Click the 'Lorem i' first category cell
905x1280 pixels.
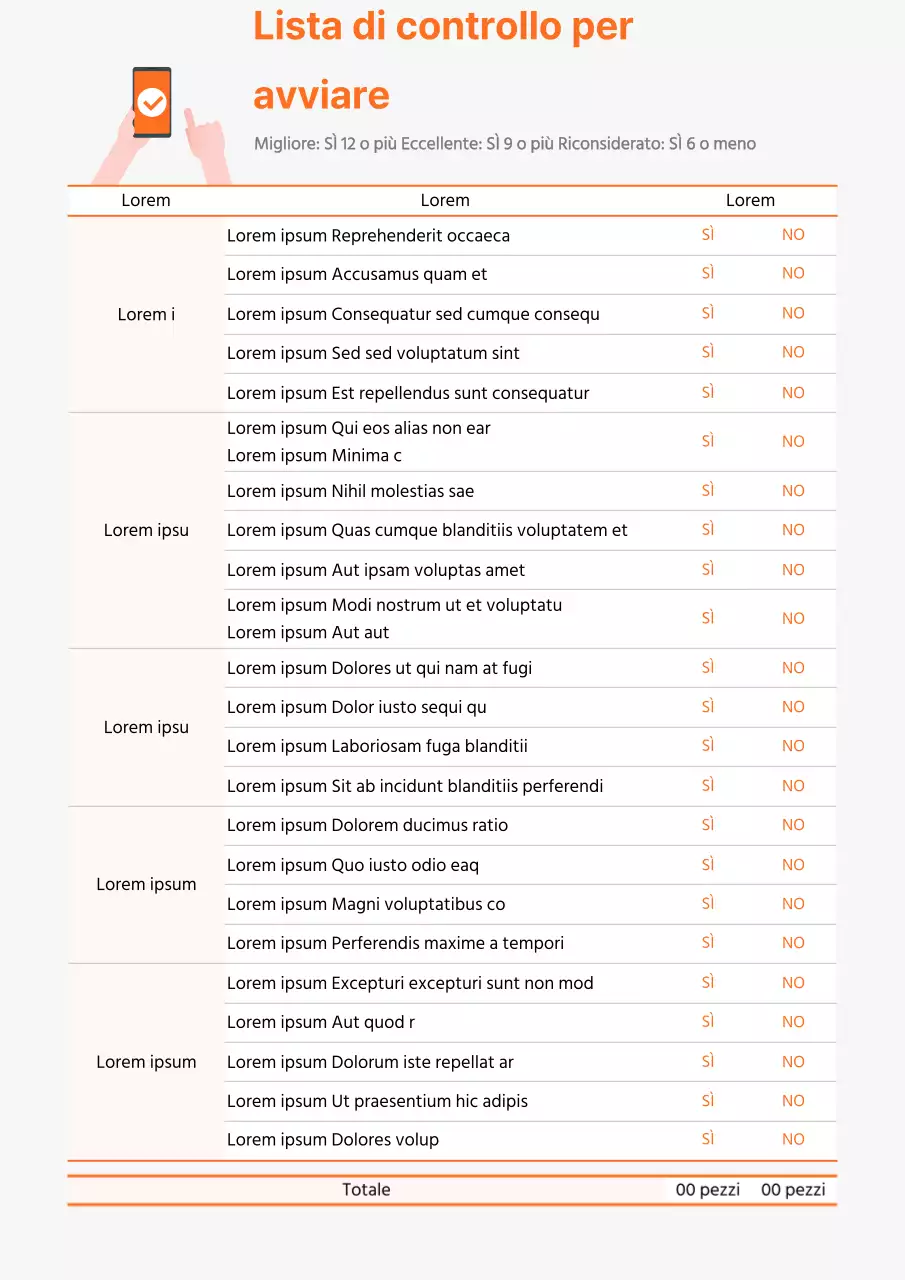(146, 315)
